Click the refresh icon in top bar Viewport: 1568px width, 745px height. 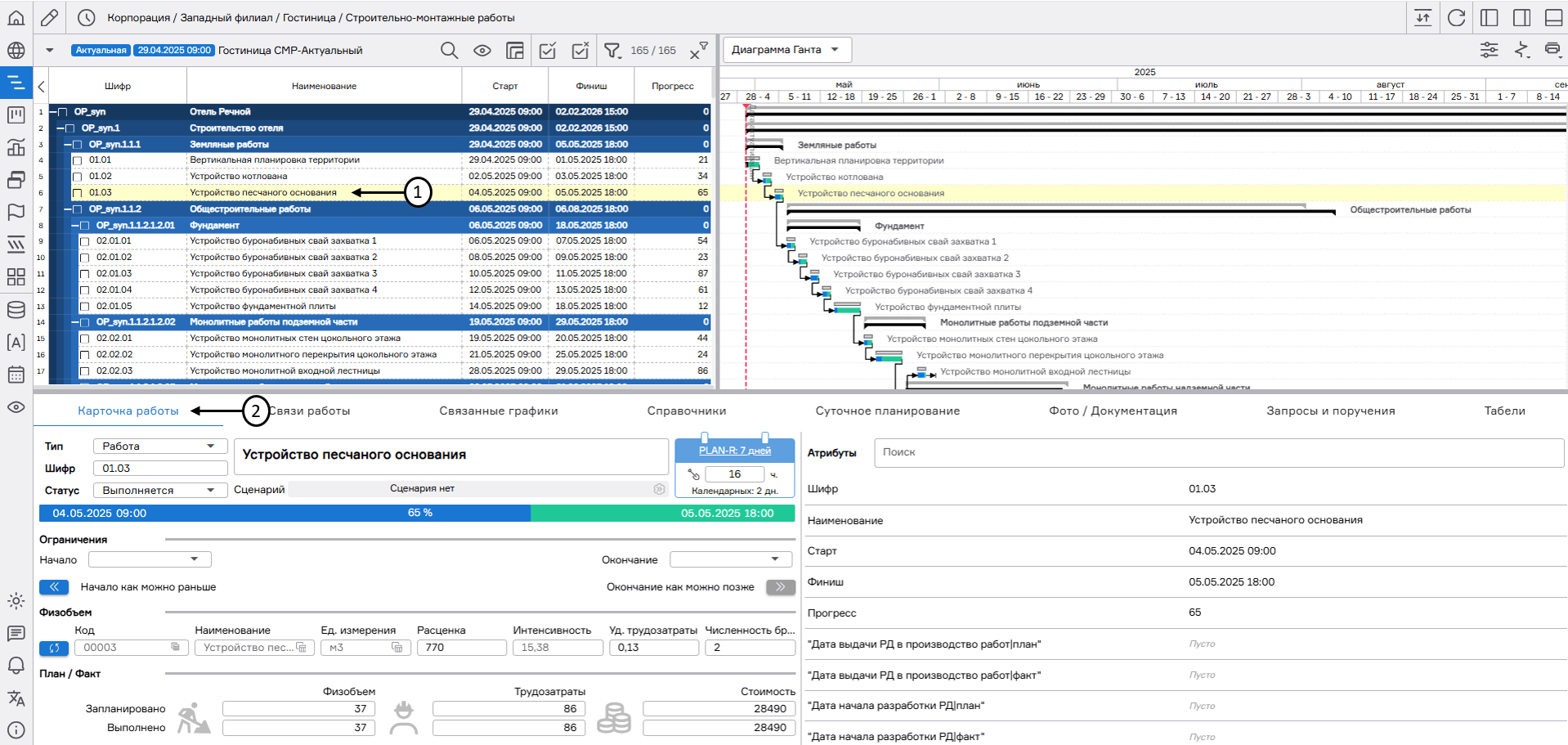(1456, 17)
